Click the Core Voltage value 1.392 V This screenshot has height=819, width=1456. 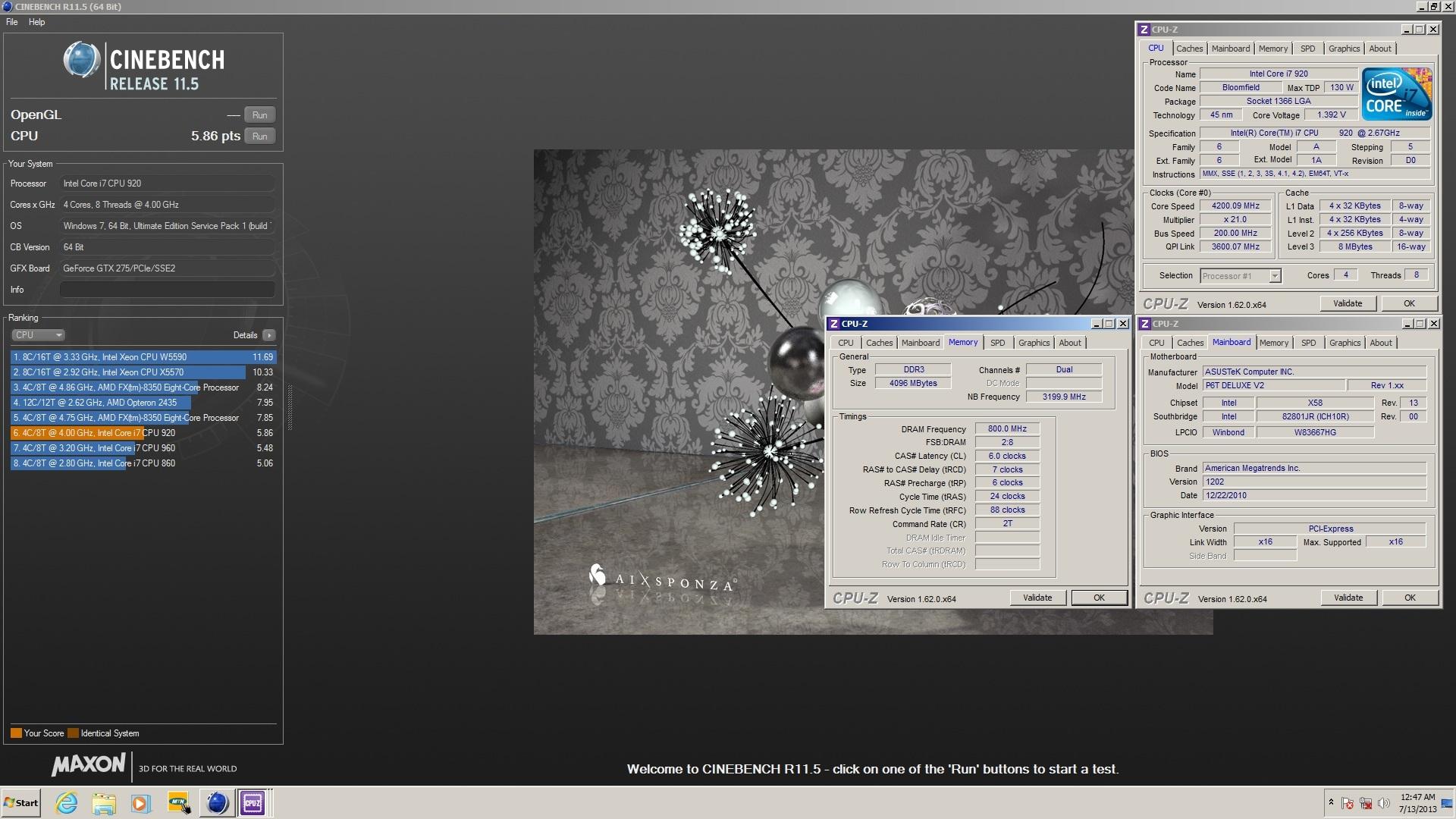1332,115
